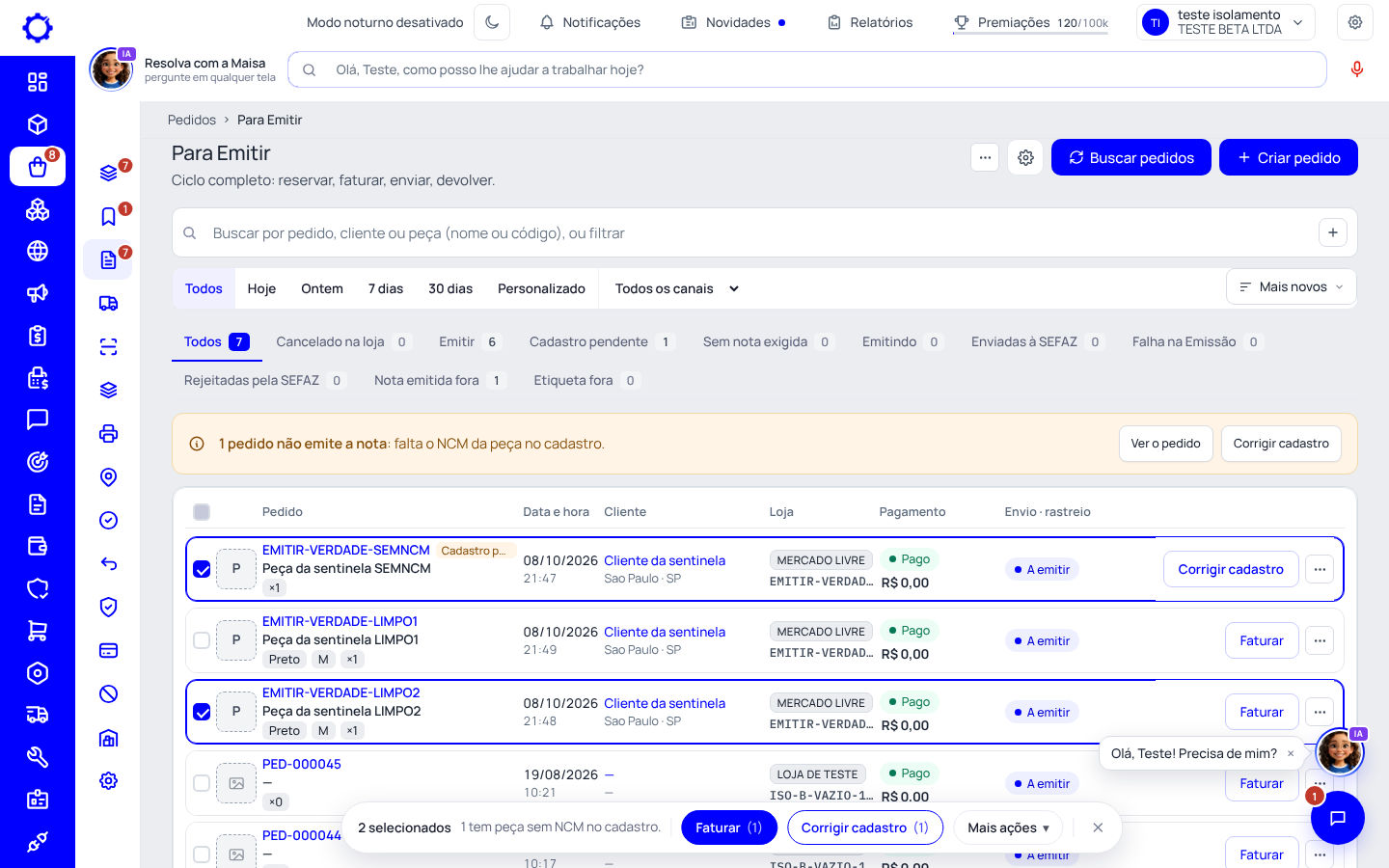This screenshot has width=1389, height=868.
Task: Uncheck the EMITIR-VERDADE-LIMPO2 order checkbox
Action: (202, 712)
